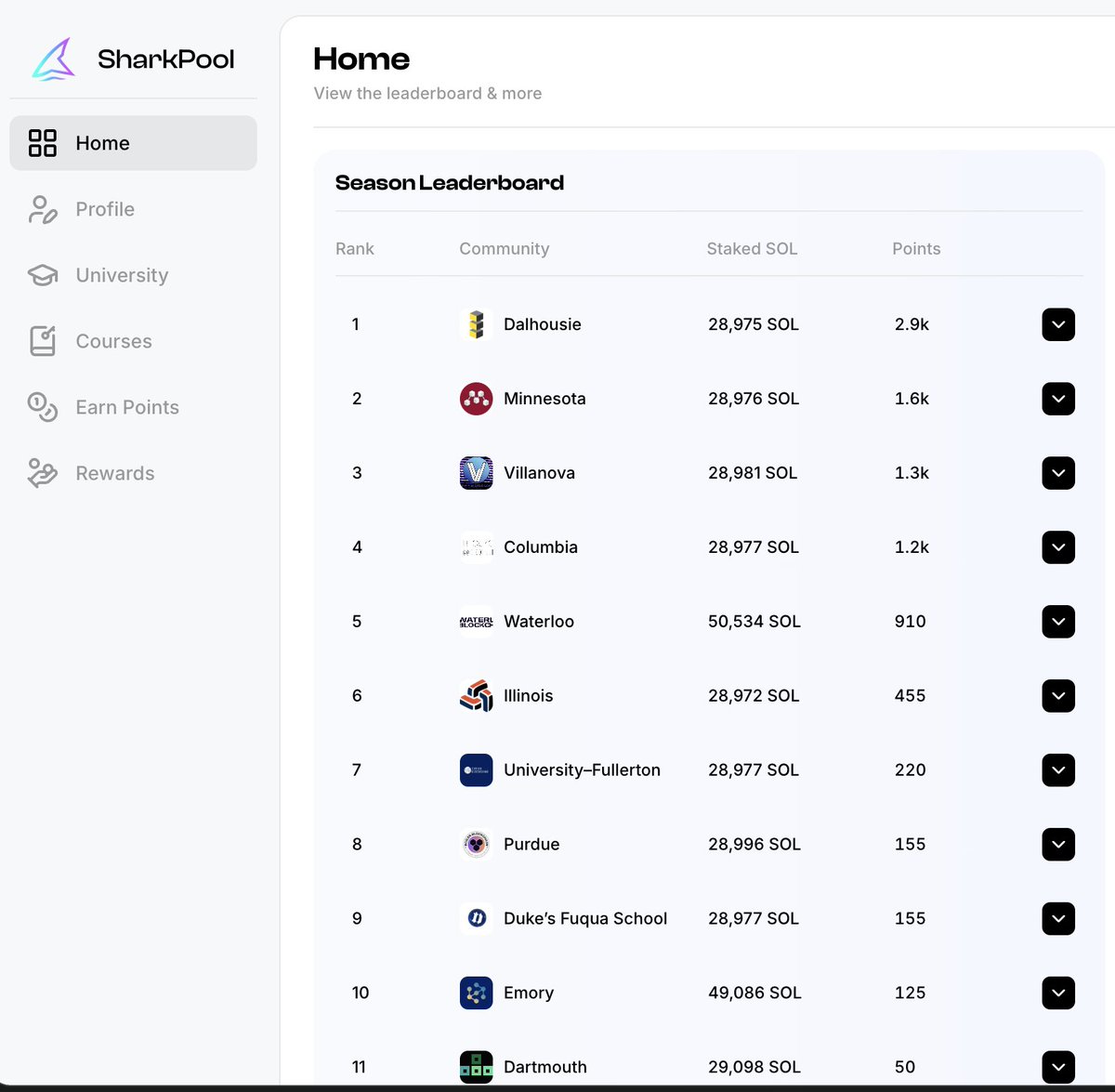Screen dimensions: 1115x1092
Task: Click the Staked SOL column header
Action: click(752, 249)
